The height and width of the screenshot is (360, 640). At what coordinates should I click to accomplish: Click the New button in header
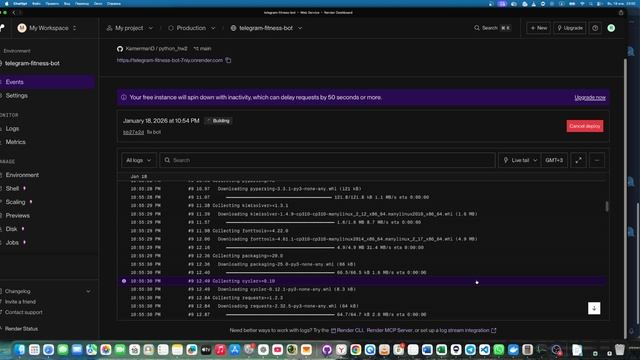(x=538, y=28)
